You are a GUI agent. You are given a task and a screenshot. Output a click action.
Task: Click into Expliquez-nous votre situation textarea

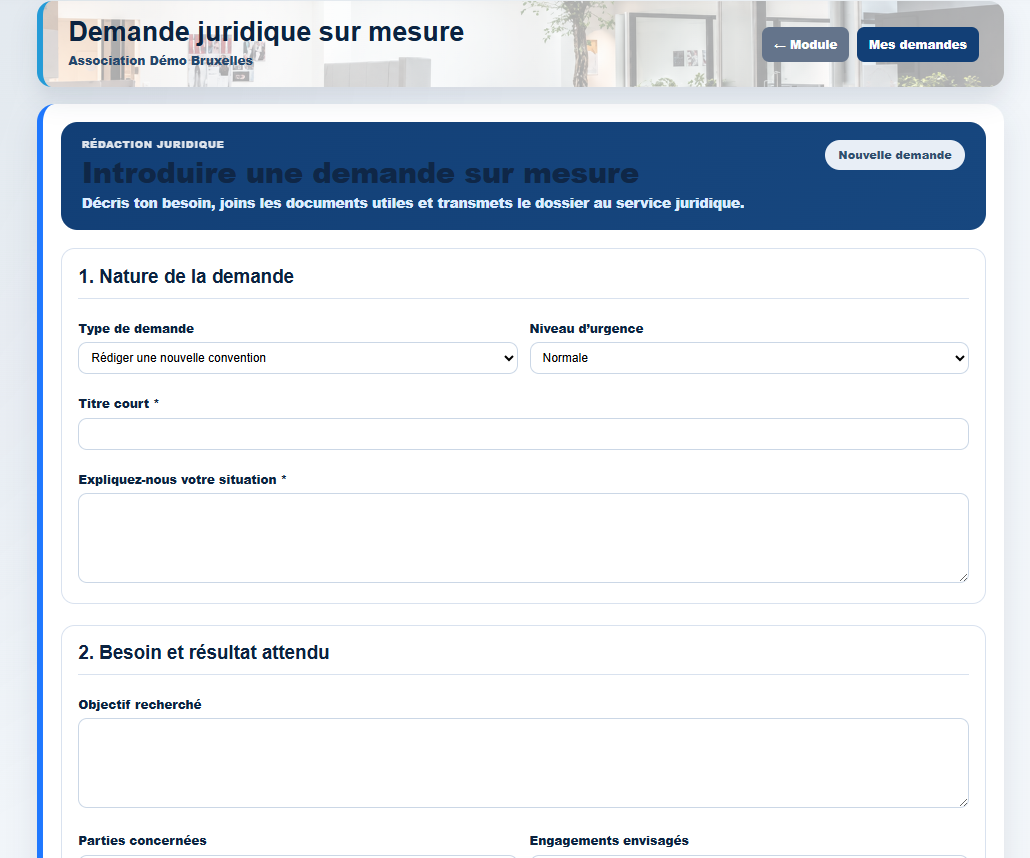tap(523, 538)
